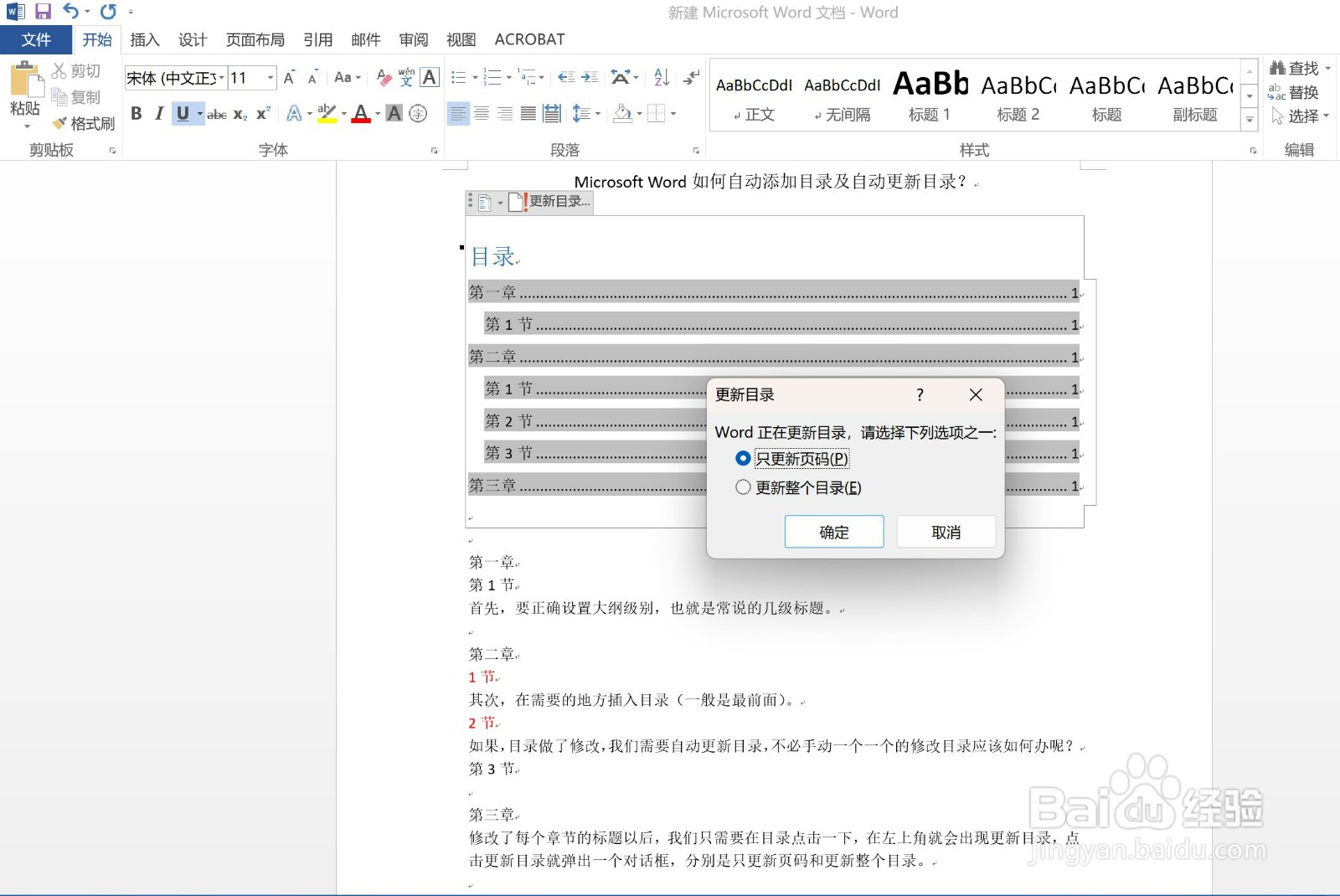
Task: Apply the red font color swatch
Action: tap(359, 115)
